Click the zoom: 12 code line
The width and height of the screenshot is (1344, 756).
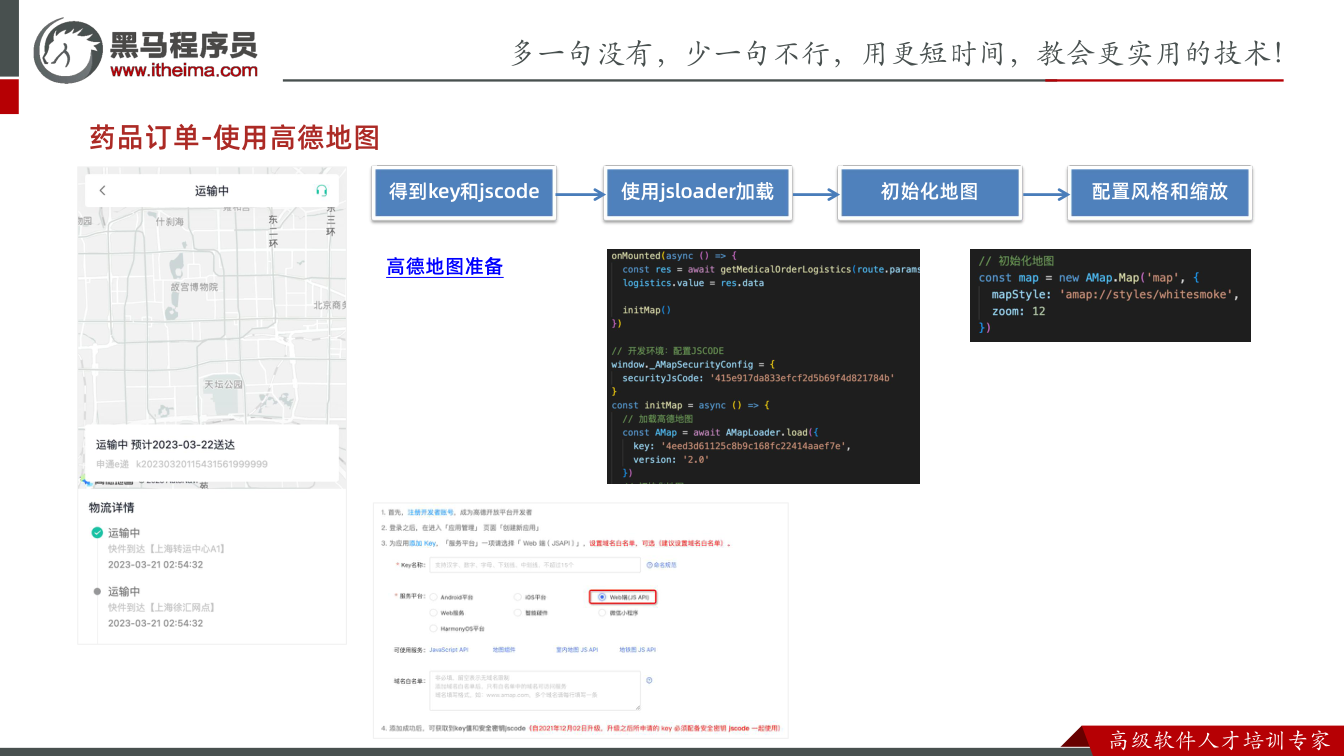pyautogui.click(x=1019, y=312)
